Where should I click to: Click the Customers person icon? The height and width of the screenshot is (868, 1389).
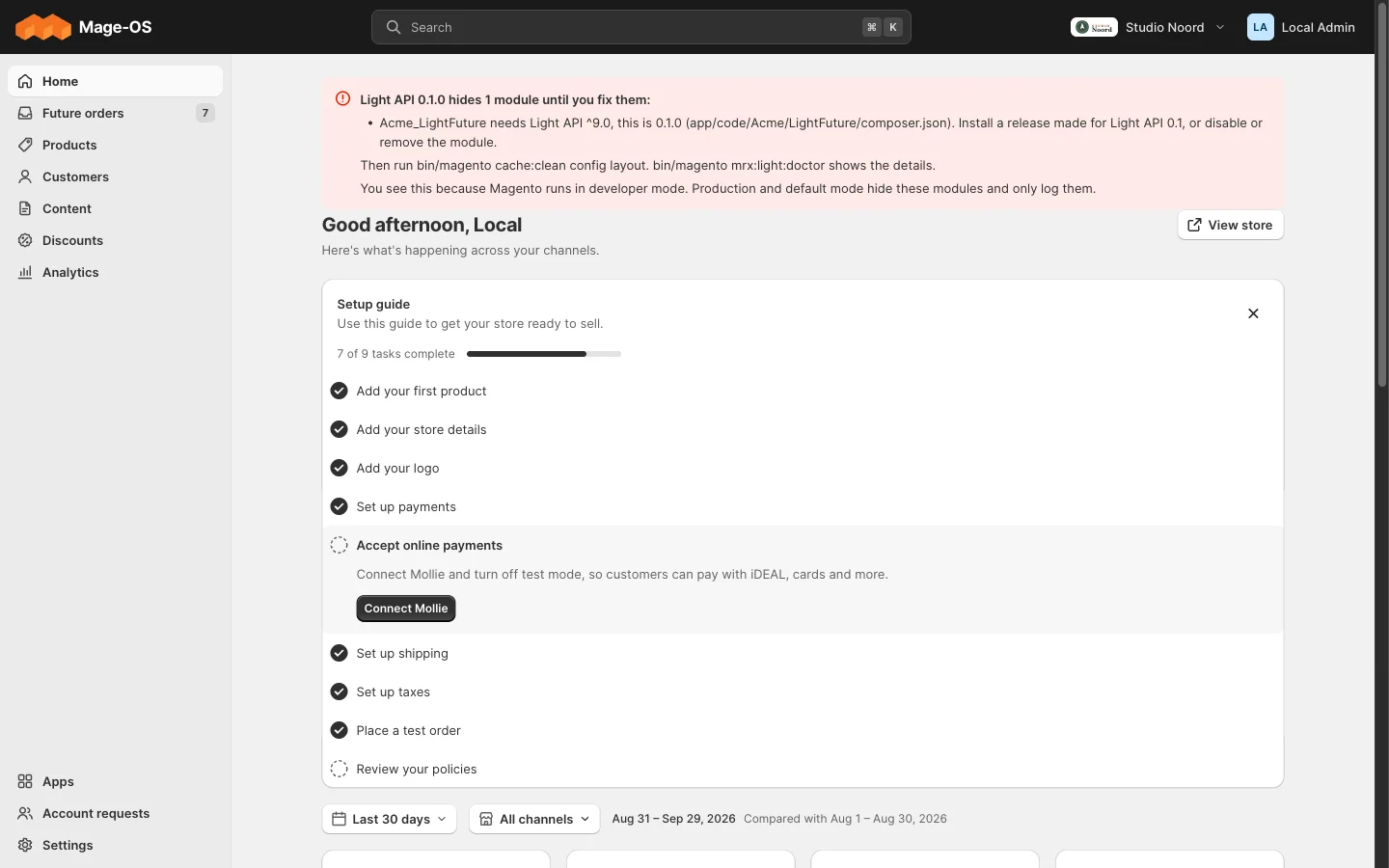pos(25,176)
